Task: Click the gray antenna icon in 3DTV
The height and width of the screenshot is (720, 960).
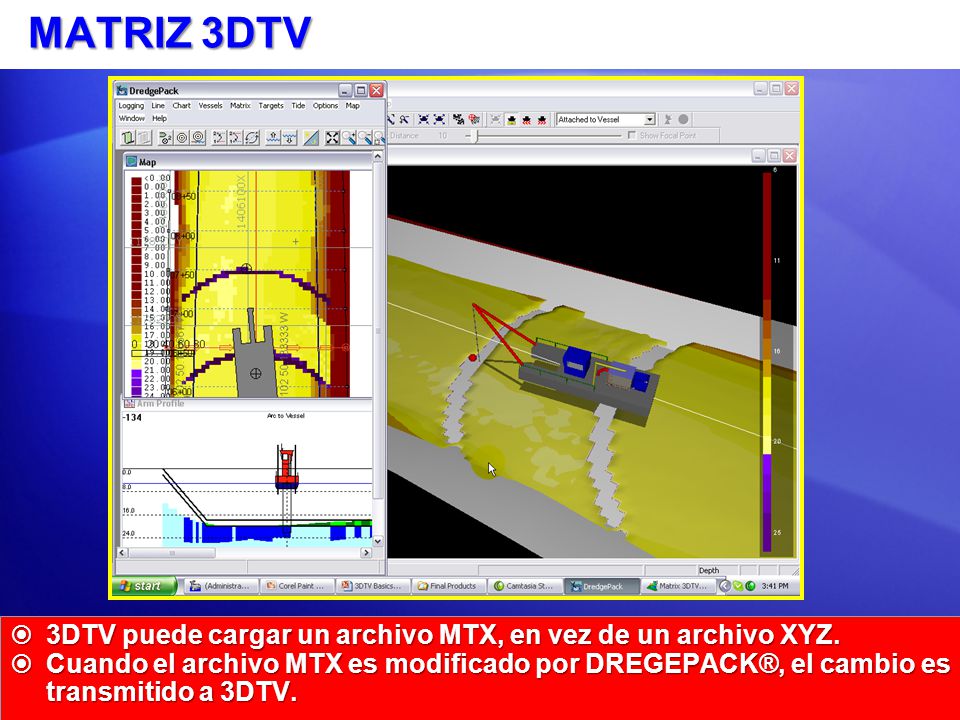Action: tap(668, 119)
